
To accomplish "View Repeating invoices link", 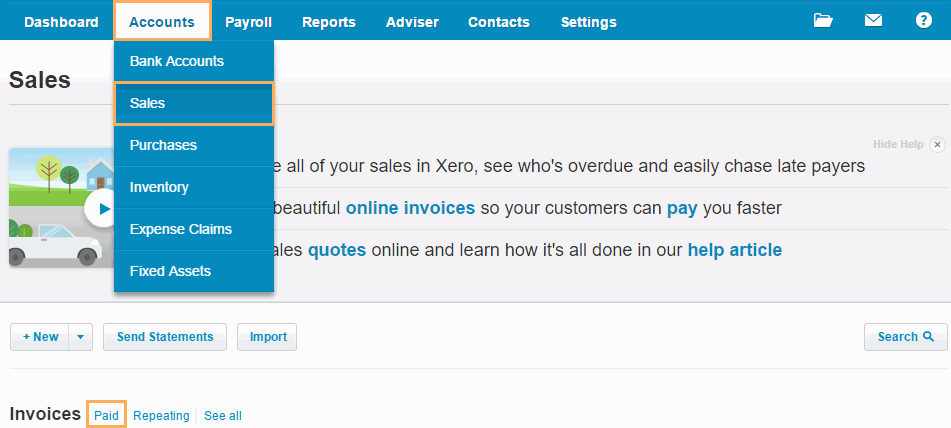I will click(161, 415).
